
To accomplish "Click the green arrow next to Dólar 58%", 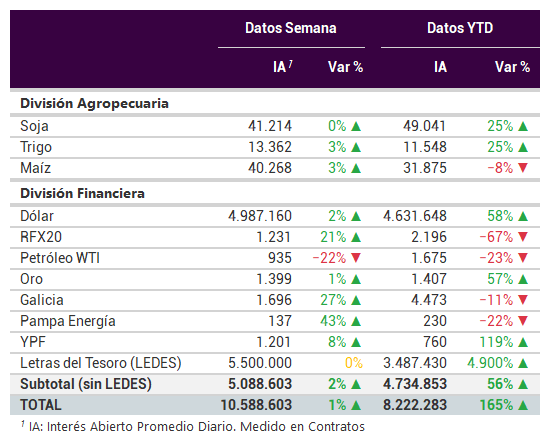I will tap(523, 216).
